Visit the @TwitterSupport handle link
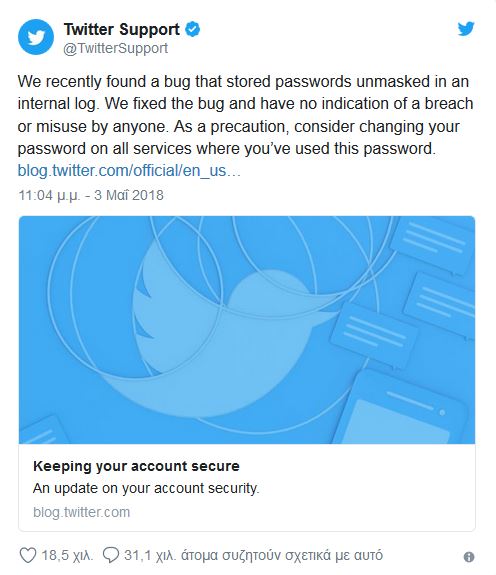 (x=115, y=48)
